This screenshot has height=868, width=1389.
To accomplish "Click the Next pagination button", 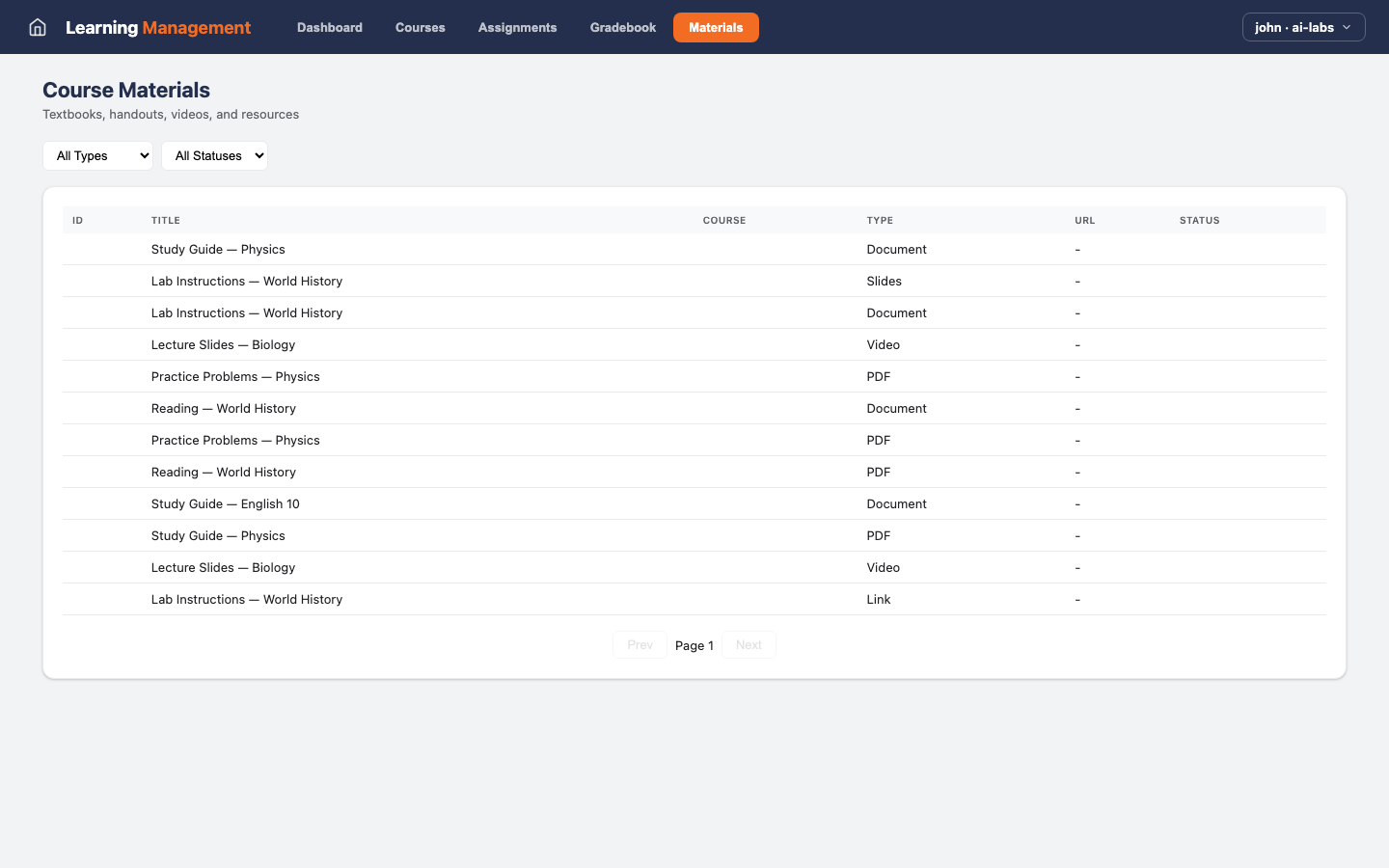I will [x=749, y=644].
